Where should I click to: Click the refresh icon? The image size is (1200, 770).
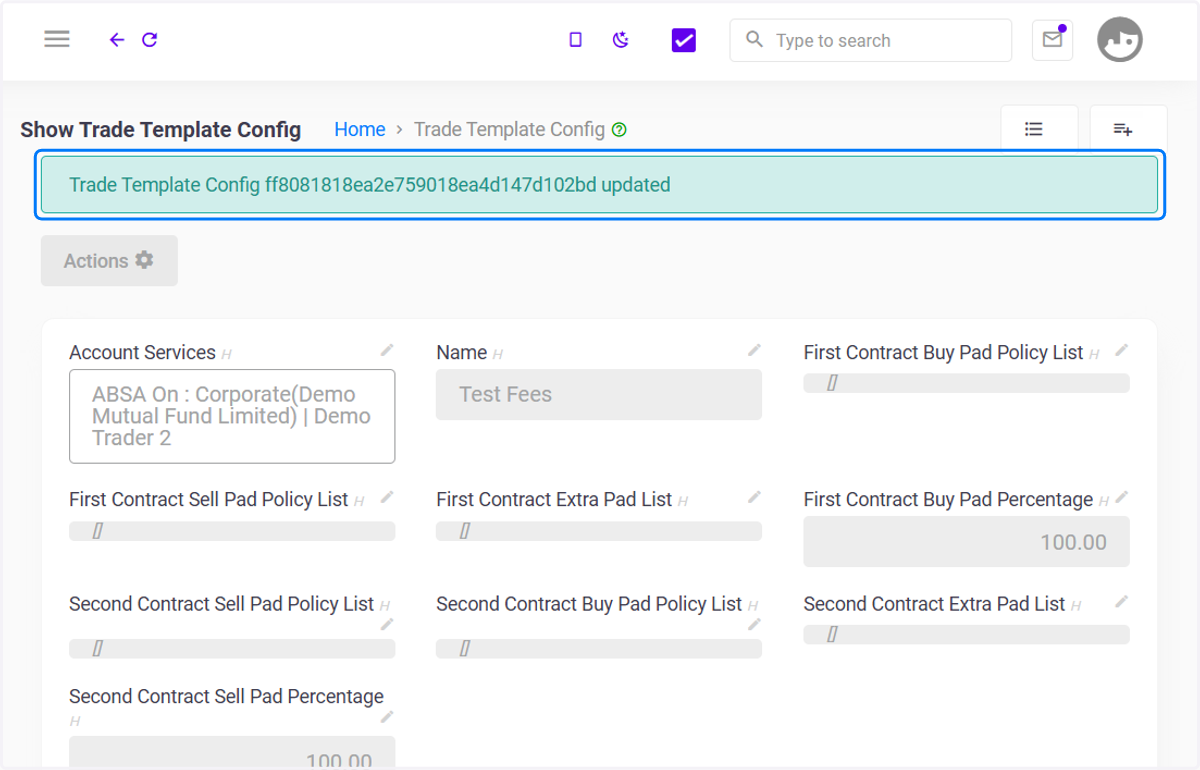pyautogui.click(x=150, y=40)
